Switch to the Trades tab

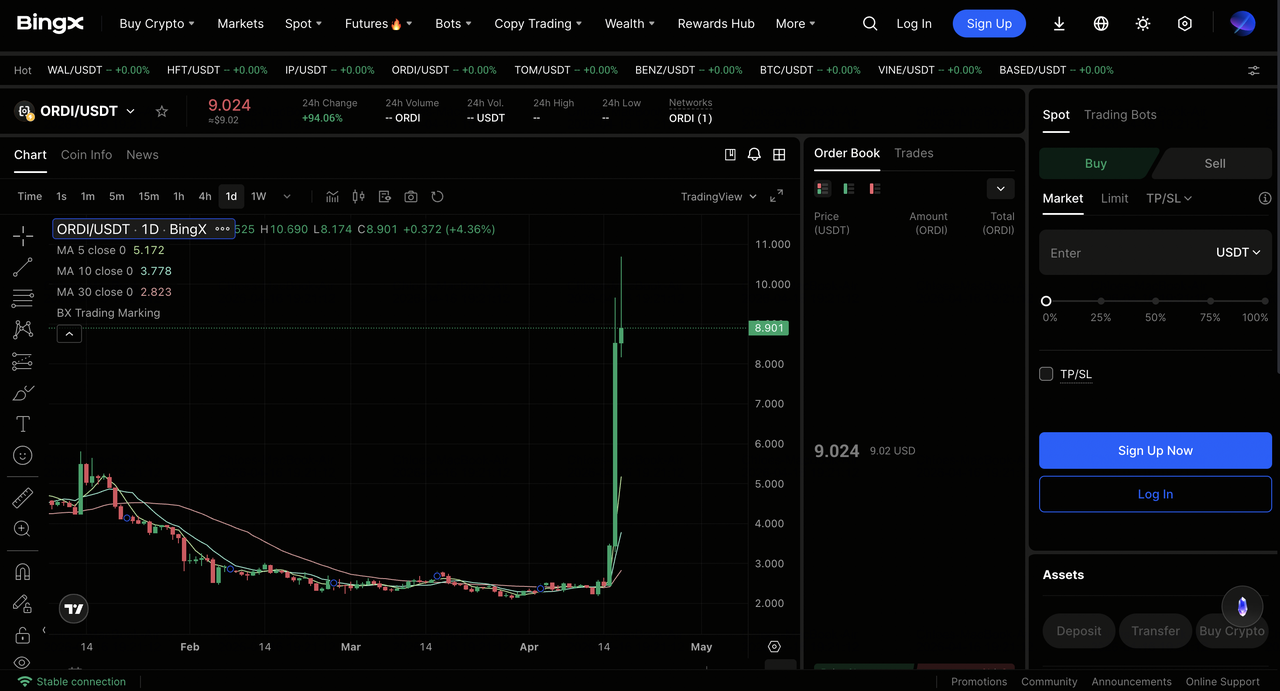913,153
